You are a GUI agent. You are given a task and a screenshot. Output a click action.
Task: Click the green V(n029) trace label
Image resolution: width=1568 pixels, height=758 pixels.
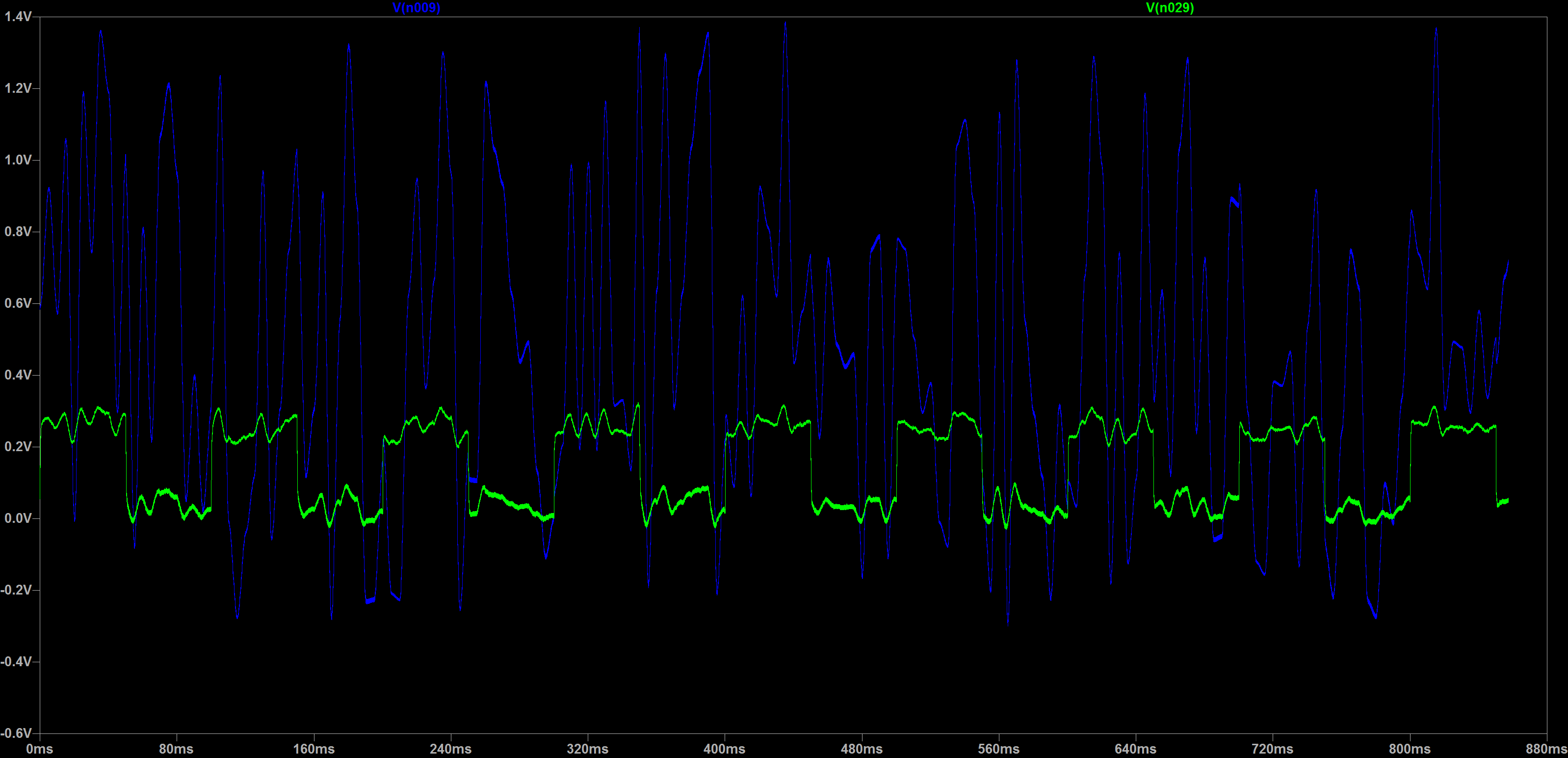(1169, 7)
